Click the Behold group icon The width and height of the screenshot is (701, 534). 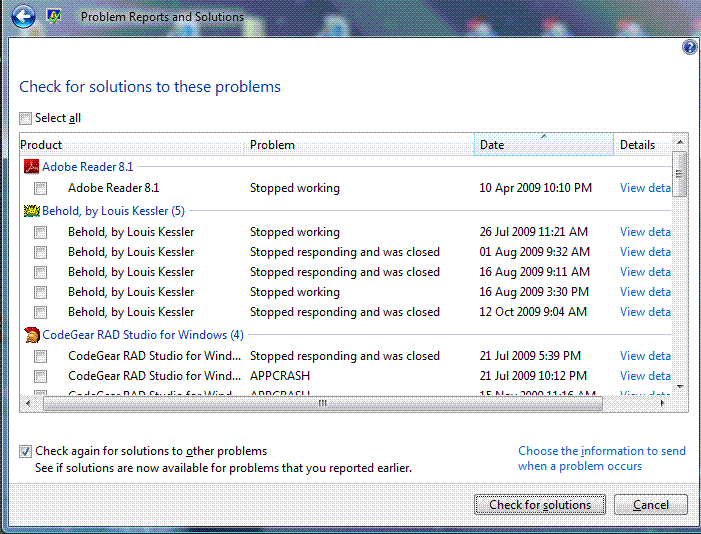pos(31,210)
